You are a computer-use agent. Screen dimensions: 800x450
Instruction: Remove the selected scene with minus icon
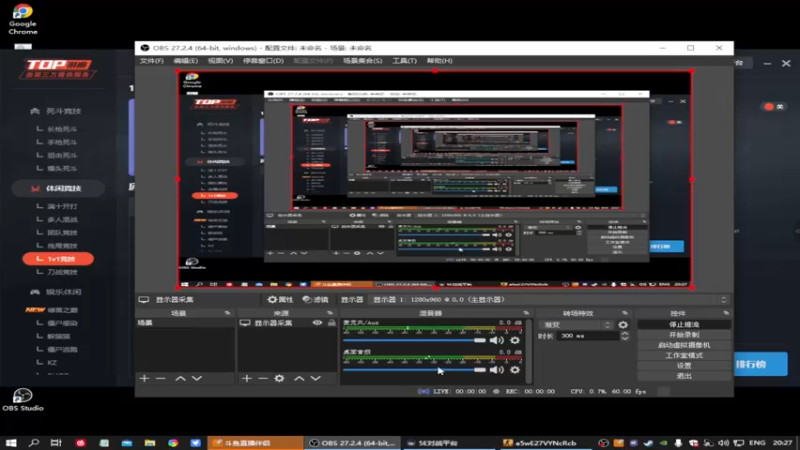(161, 378)
